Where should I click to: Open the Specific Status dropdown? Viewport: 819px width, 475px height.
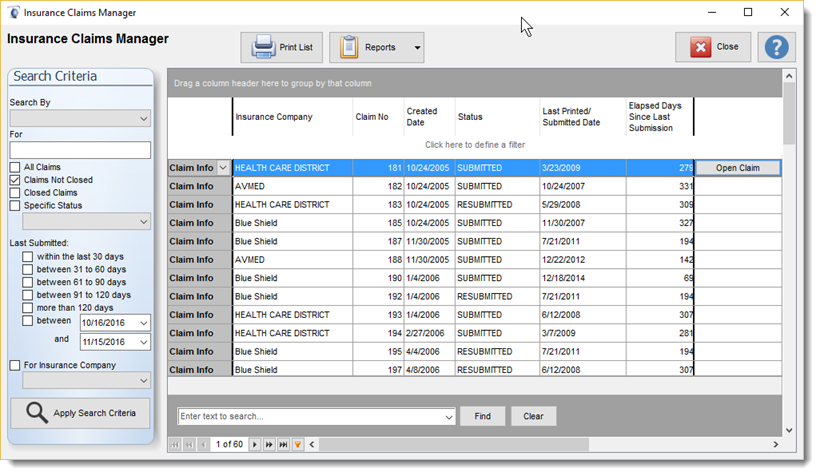144,222
